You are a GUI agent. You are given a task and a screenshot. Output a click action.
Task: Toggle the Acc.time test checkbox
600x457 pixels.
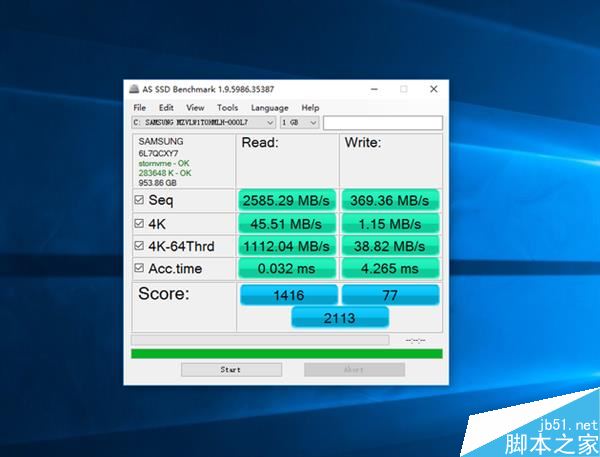(x=139, y=268)
